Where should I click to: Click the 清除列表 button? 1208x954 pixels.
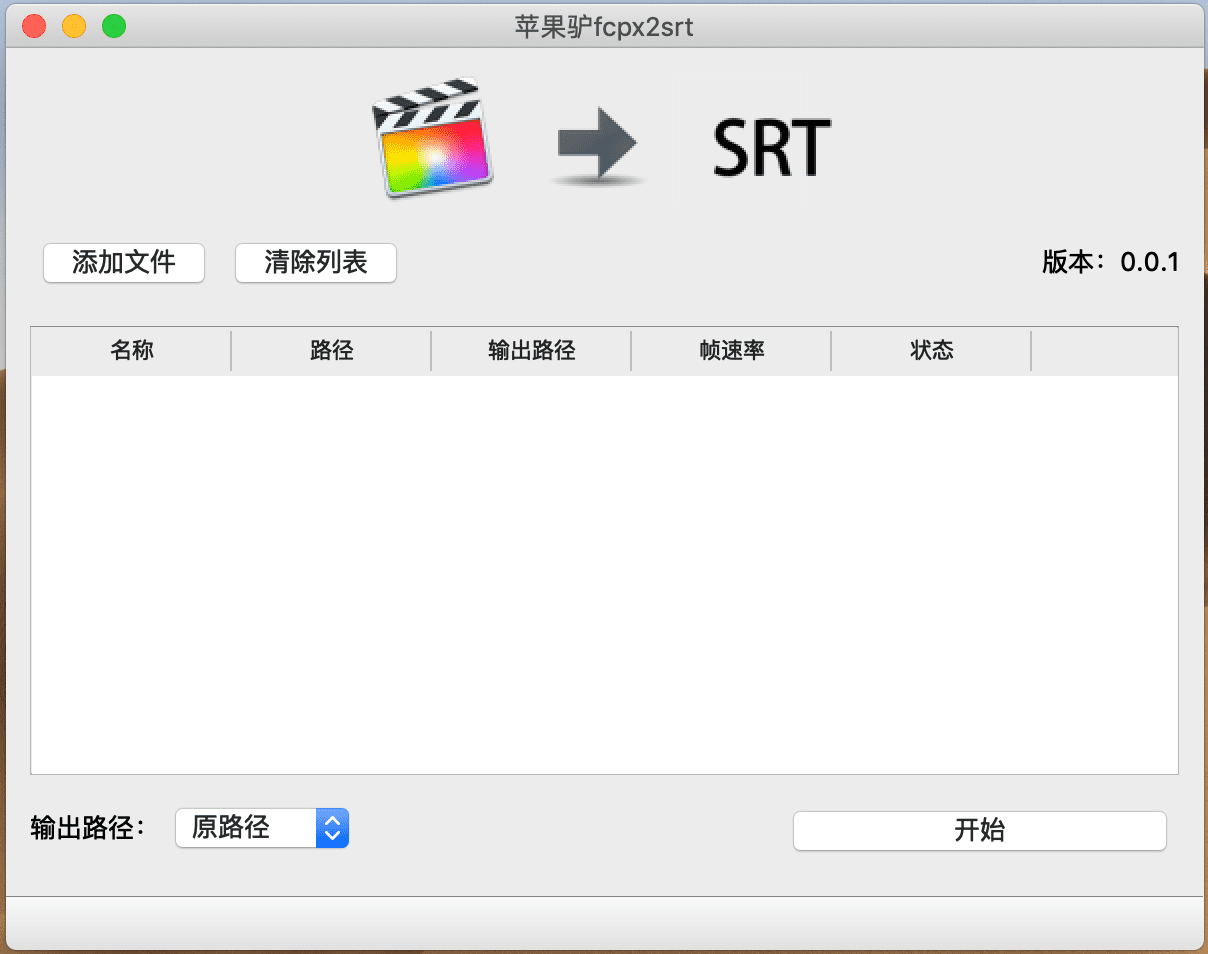point(316,263)
